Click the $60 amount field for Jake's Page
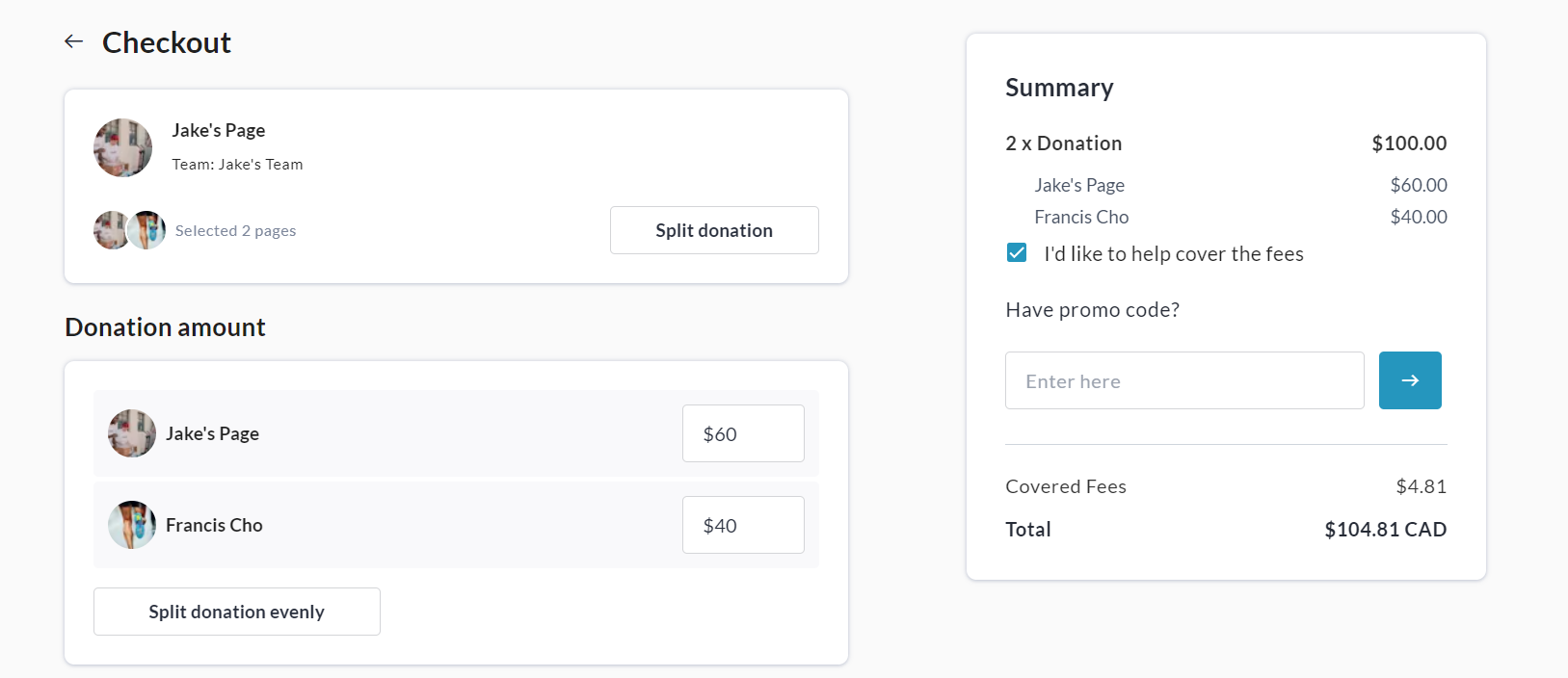Viewport: 1568px width, 678px height. point(743,433)
